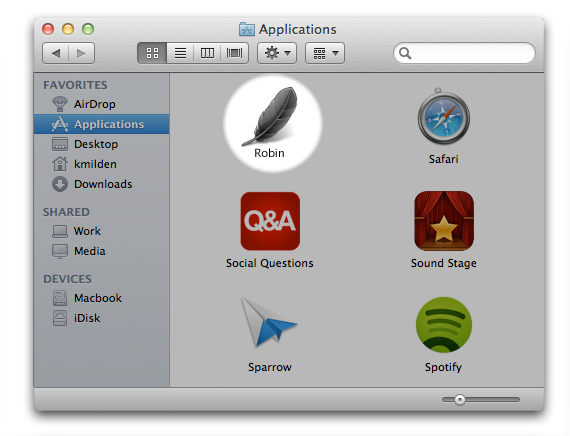This screenshot has width=570, height=436.
Task: Click the Media monitor icon
Action: point(60,251)
